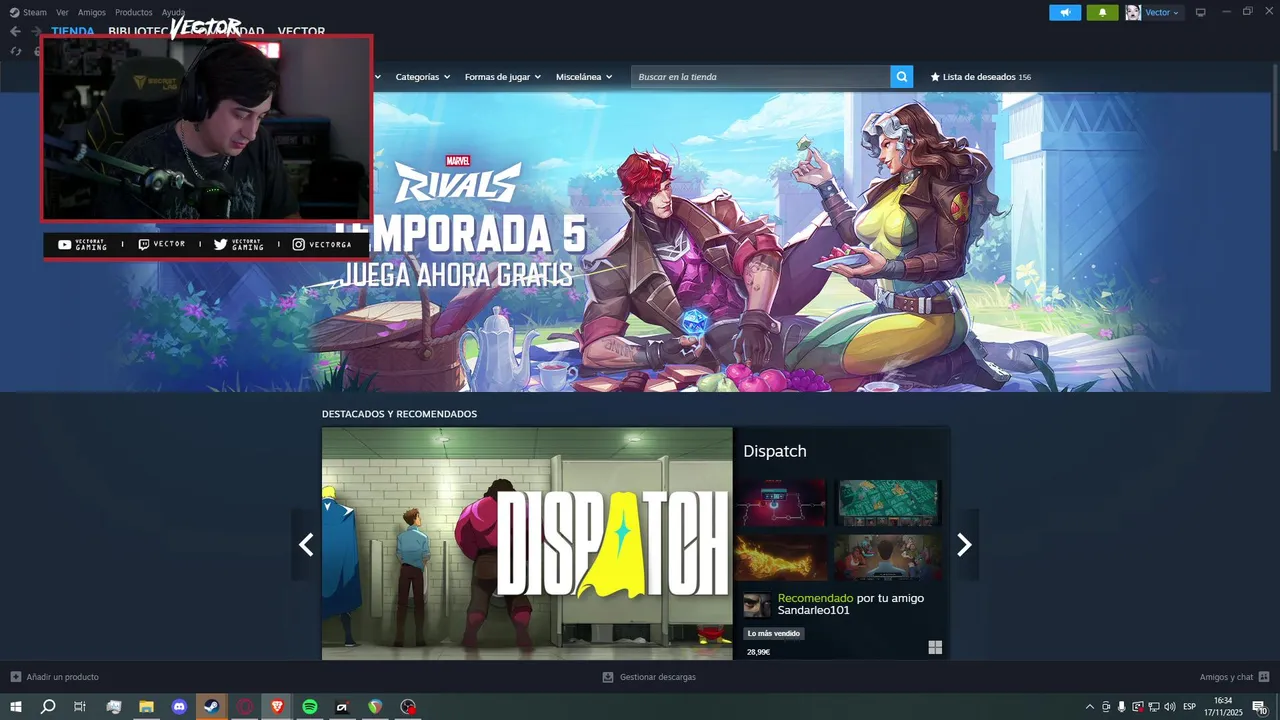The width and height of the screenshot is (1280, 720).
Task: Click the Vector profile avatar
Action: click(x=1133, y=13)
